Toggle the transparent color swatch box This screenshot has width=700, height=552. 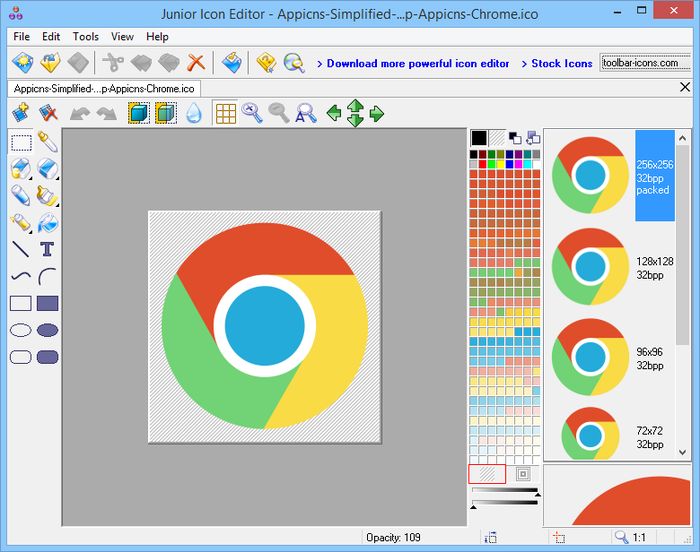click(x=487, y=474)
